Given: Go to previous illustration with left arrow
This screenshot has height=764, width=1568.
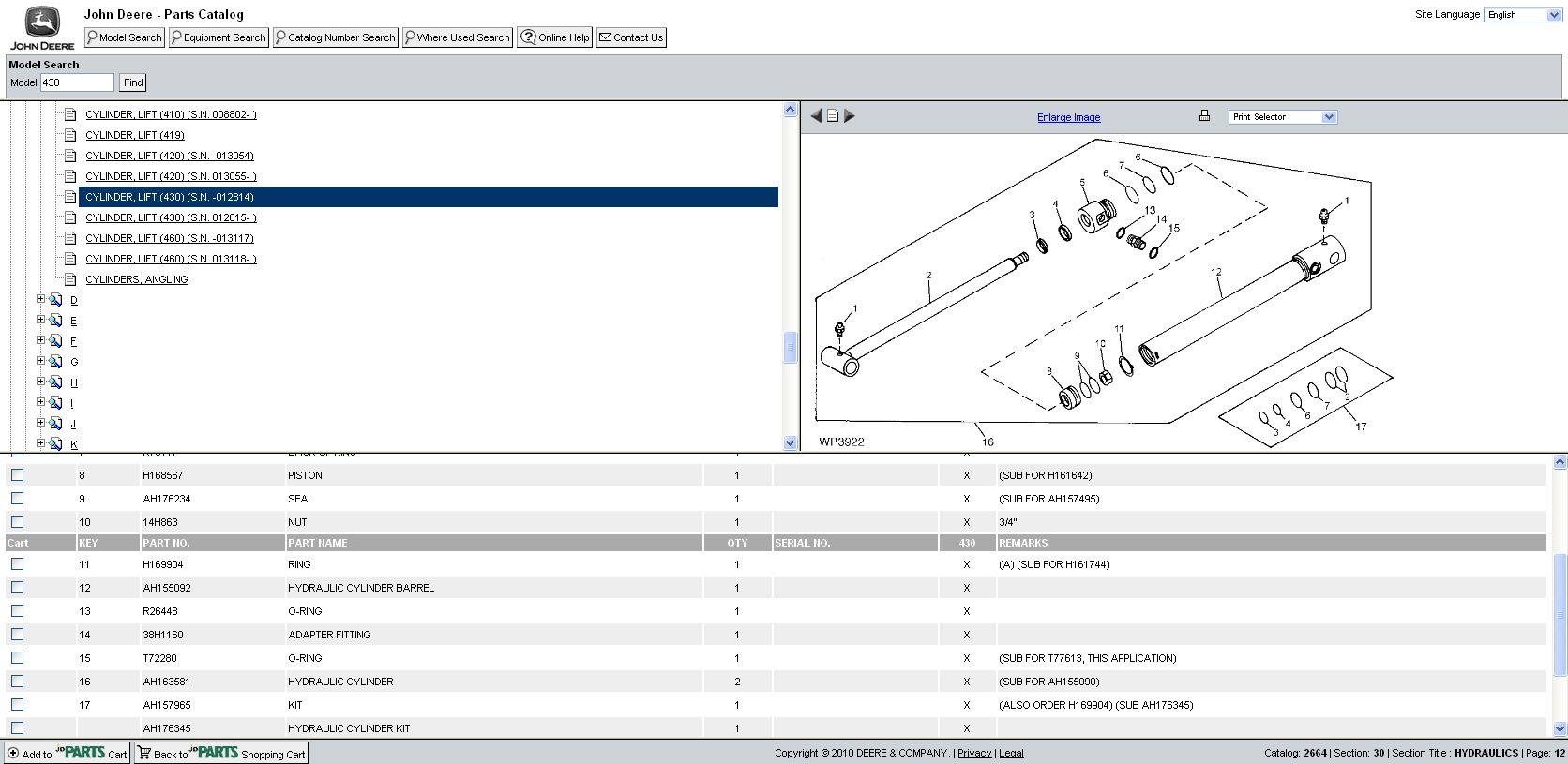Looking at the screenshot, I should point(816,116).
